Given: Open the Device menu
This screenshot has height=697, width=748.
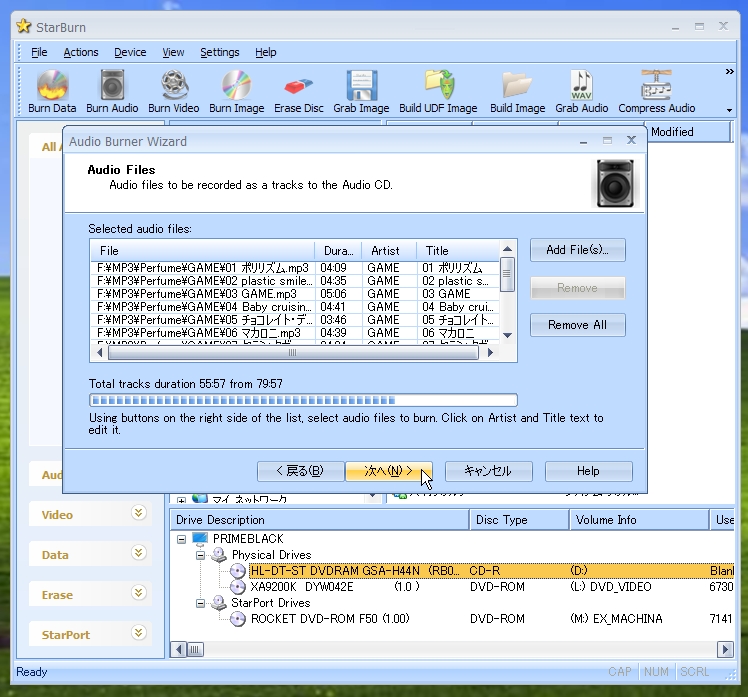Looking at the screenshot, I should [130, 52].
